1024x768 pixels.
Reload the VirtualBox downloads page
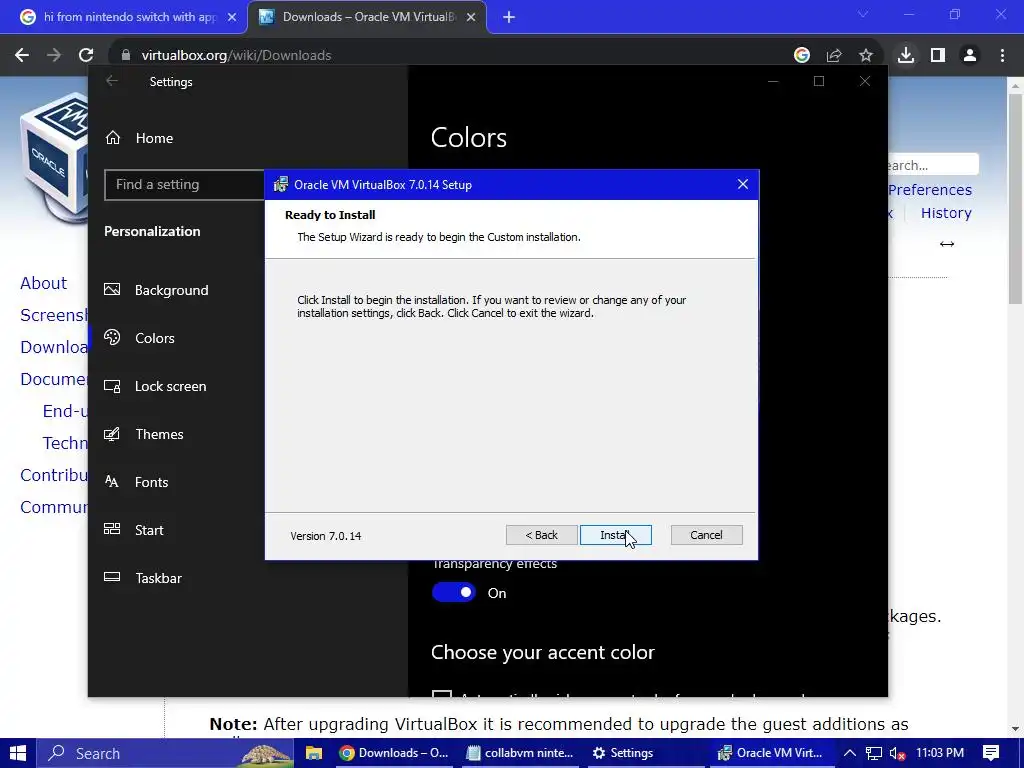tap(86, 56)
